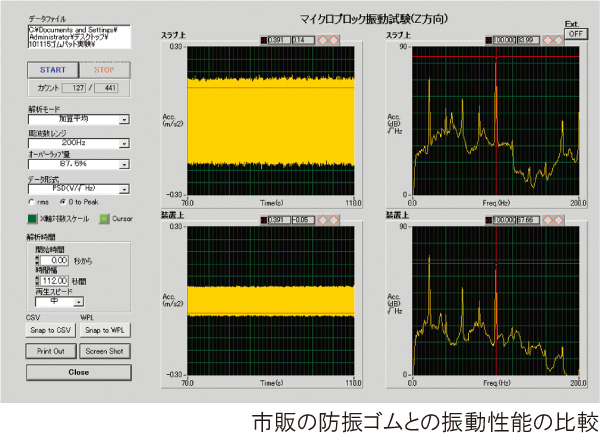This screenshot has width=600, height=434.
Task: Open the overlap amount 87.5% dropdown
Action: [x=124, y=164]
